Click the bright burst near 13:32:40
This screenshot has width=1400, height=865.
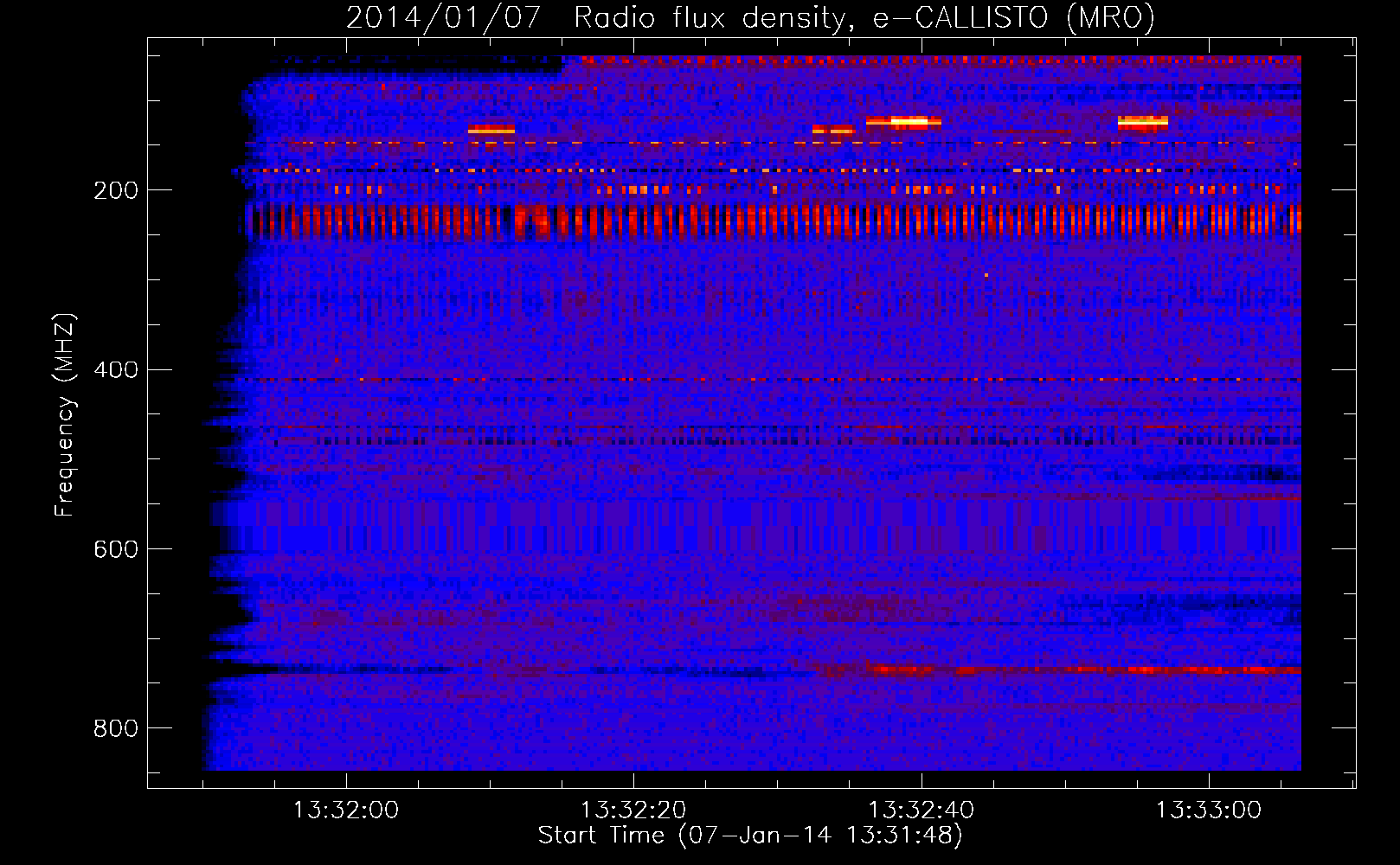[x=904, y=122]
